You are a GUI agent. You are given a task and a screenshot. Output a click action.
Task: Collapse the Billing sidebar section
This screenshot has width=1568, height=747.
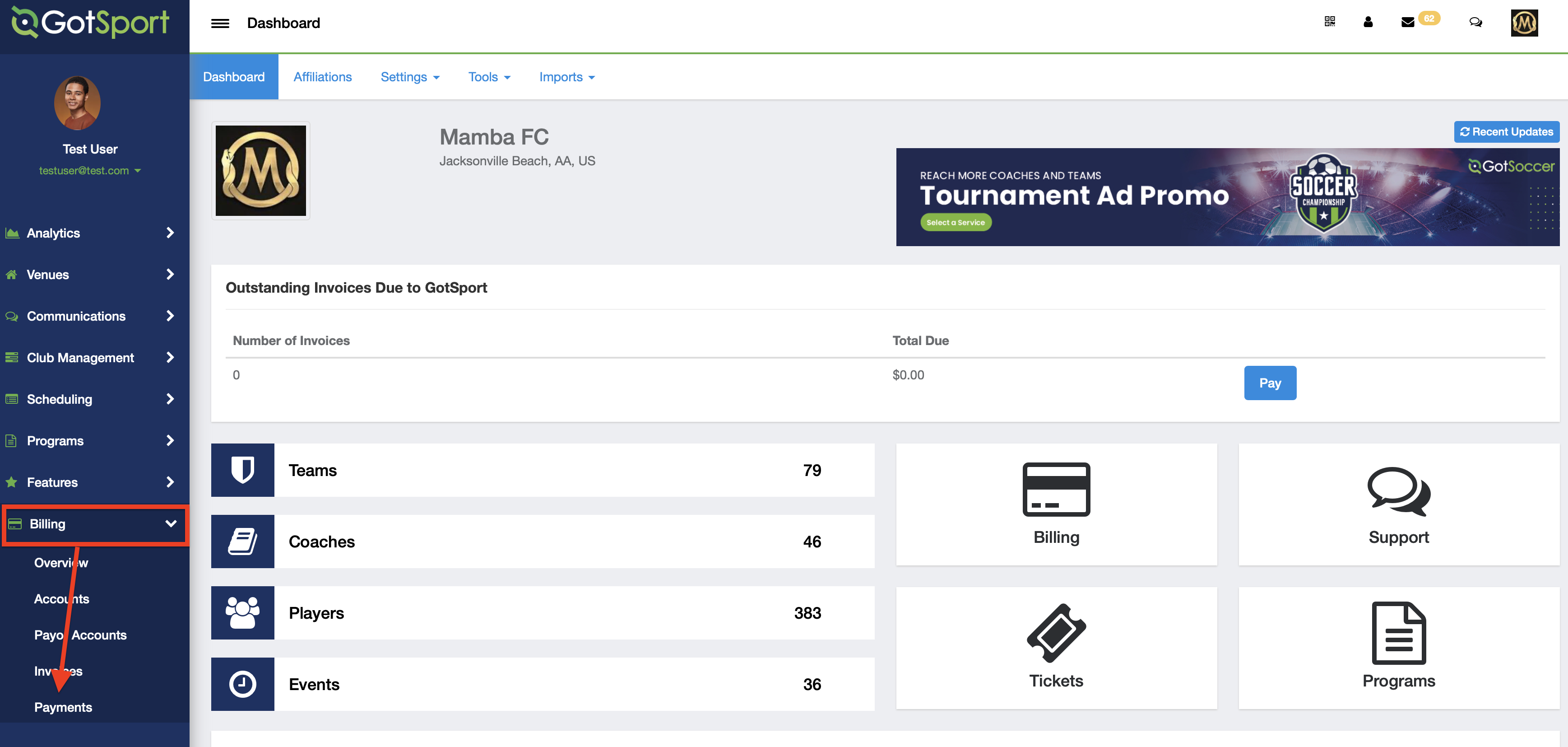pos(95,524)
